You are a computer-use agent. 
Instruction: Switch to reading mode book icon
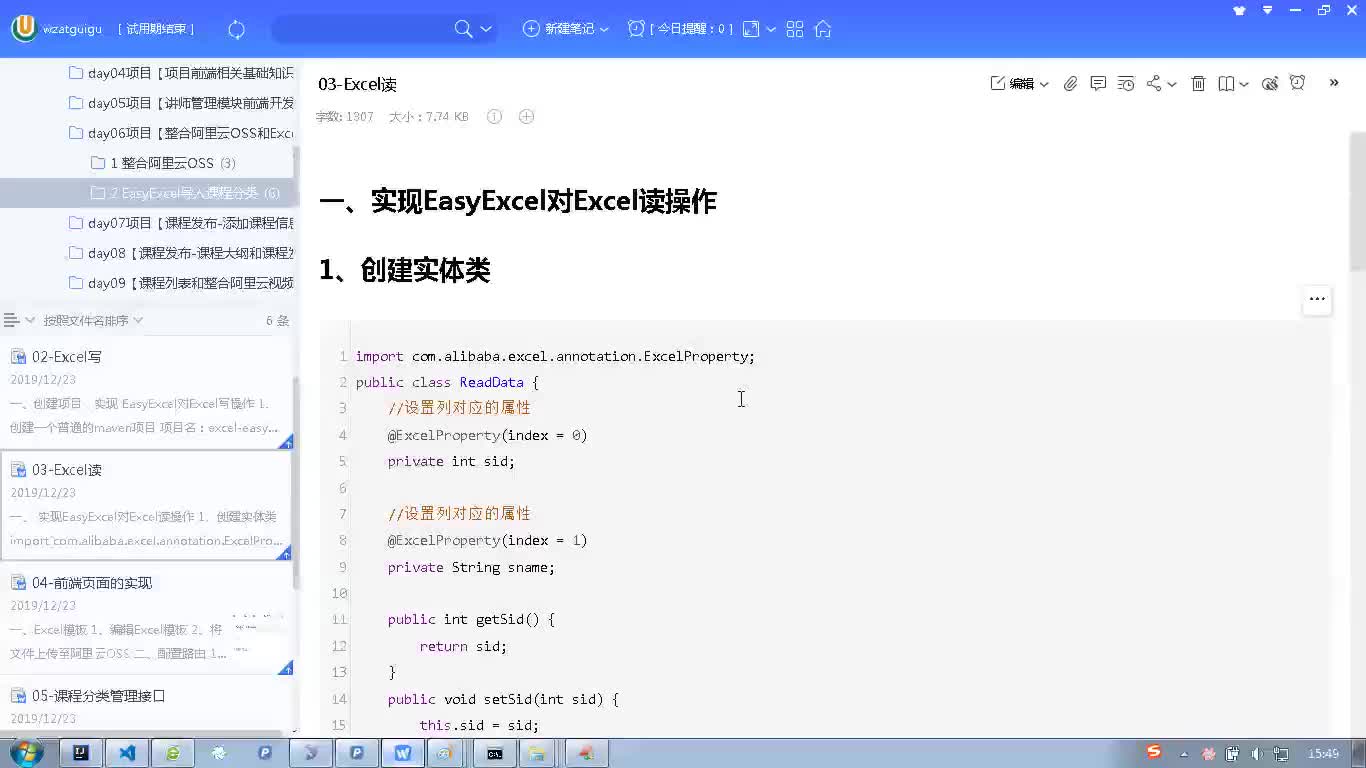(1226, 83)
